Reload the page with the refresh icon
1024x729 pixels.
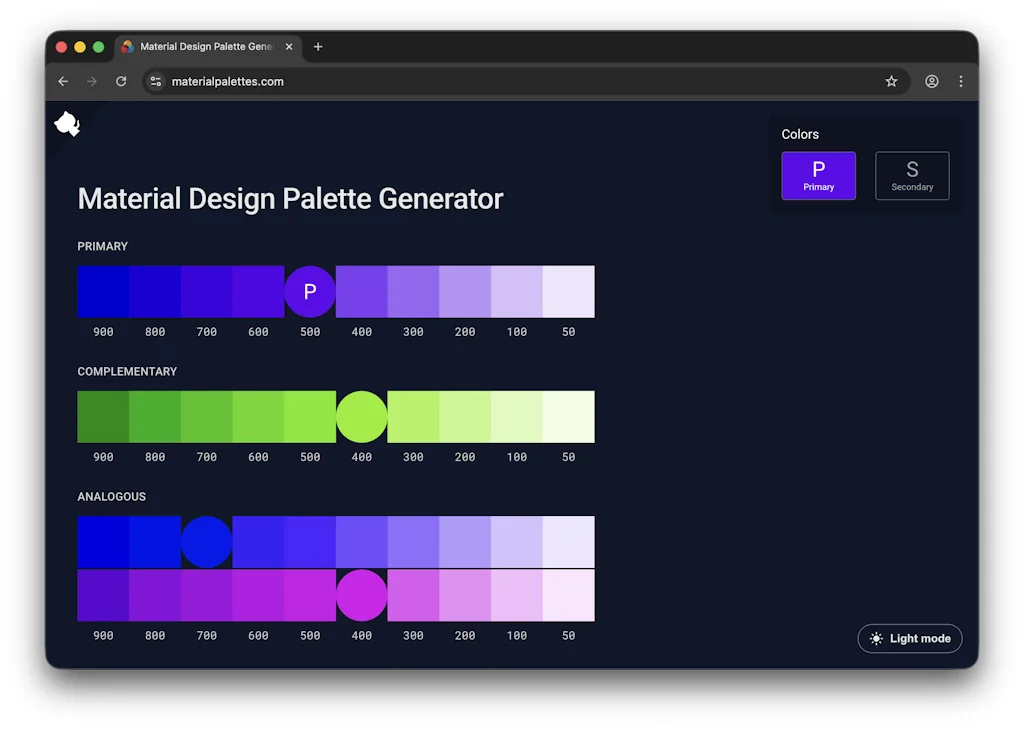click(x=121, y=81)
